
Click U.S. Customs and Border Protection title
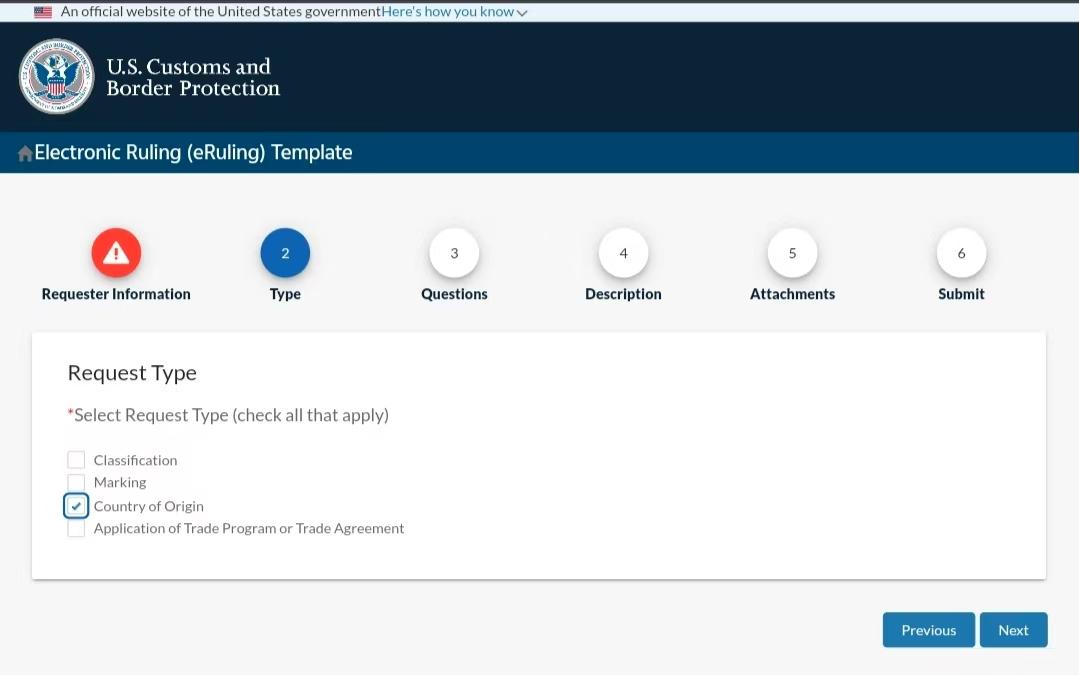coord(193,77)
